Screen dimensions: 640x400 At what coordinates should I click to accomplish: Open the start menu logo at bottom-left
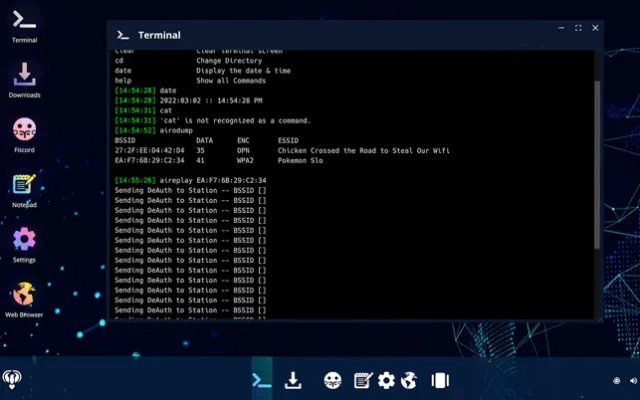pyautogui.click(x=13, y=379)
